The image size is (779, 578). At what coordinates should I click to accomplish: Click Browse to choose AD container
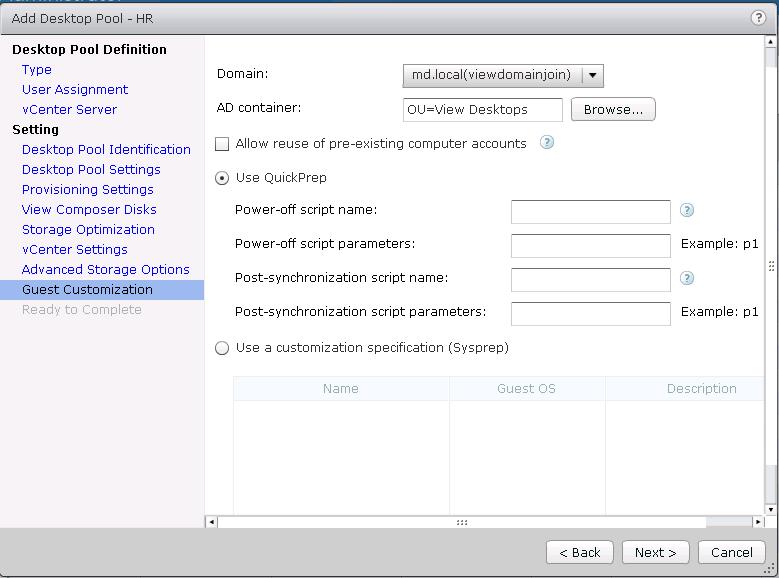tap(613, 109)
